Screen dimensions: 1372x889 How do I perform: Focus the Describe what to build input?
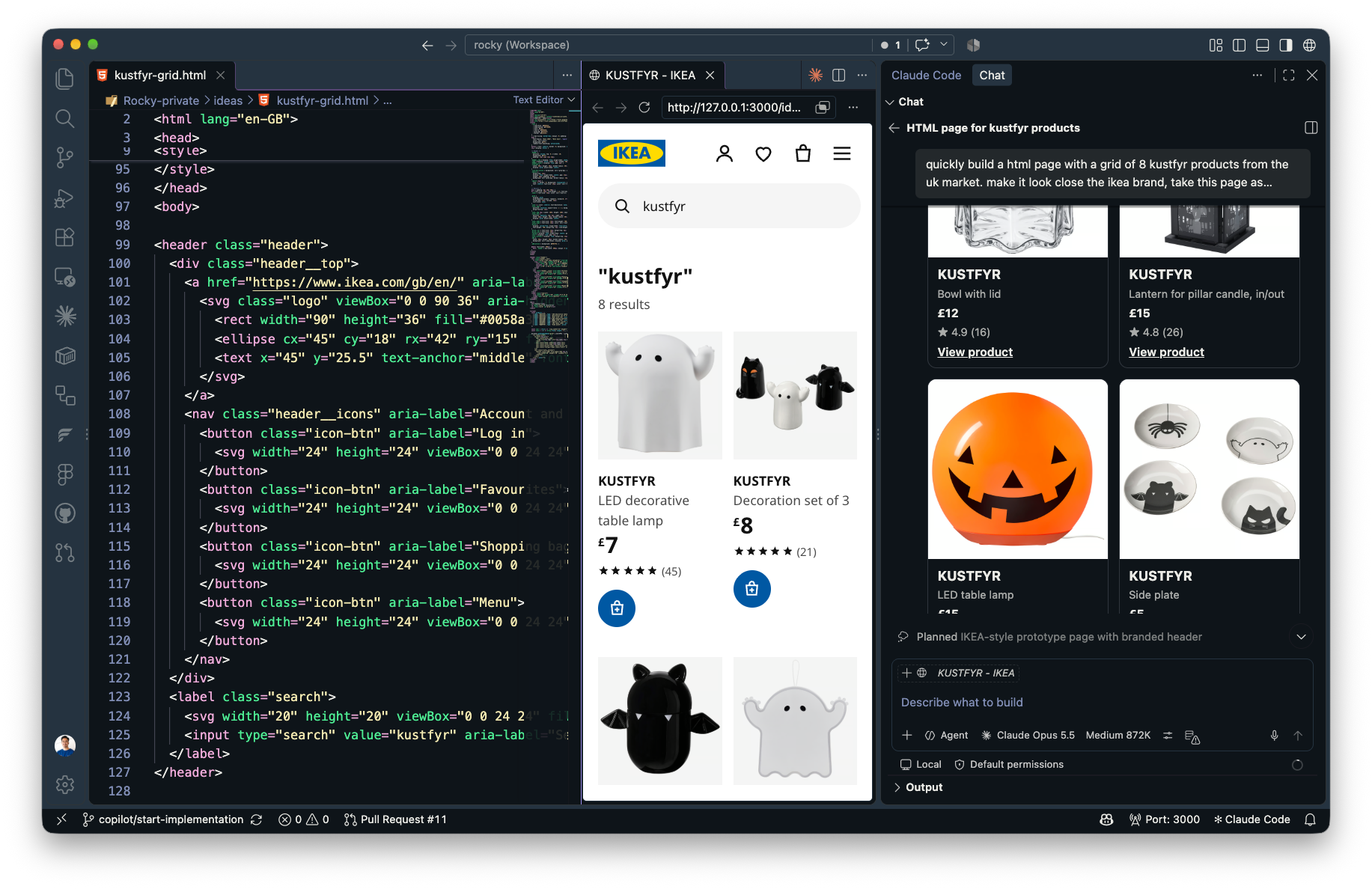coord(1101,702)
